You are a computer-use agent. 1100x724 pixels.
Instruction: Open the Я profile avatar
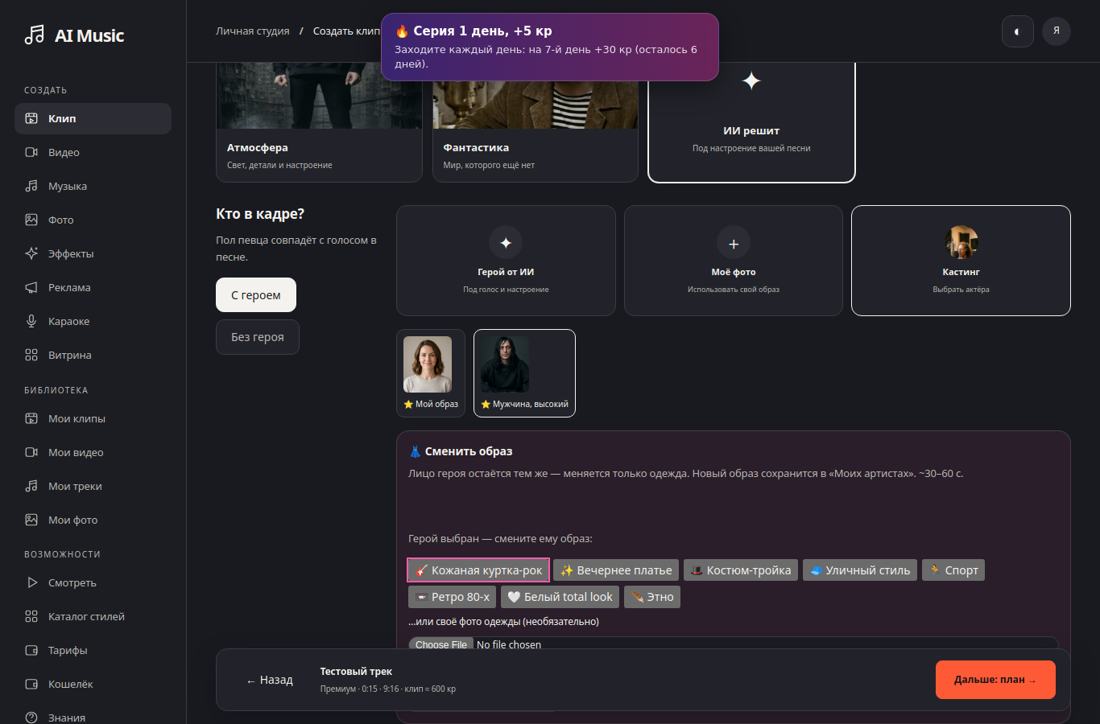coord(1056,32)
